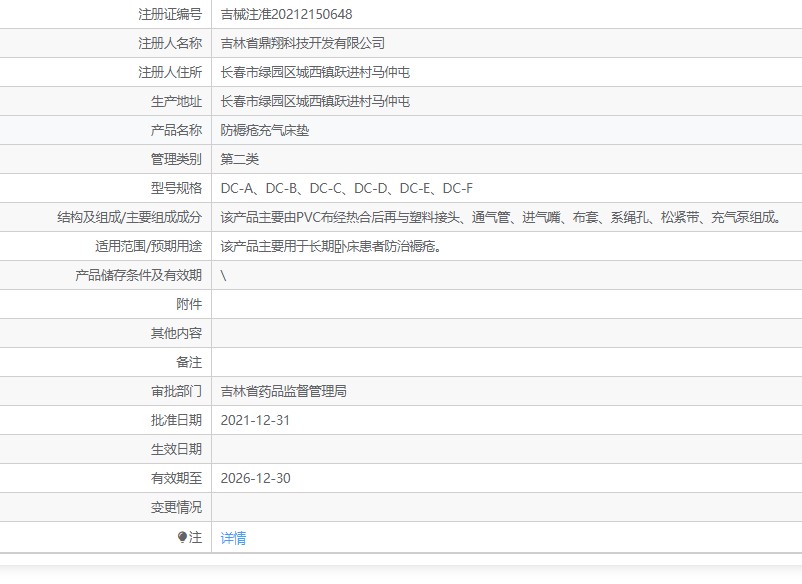Click the 注册人名称 label

(170, 43)
